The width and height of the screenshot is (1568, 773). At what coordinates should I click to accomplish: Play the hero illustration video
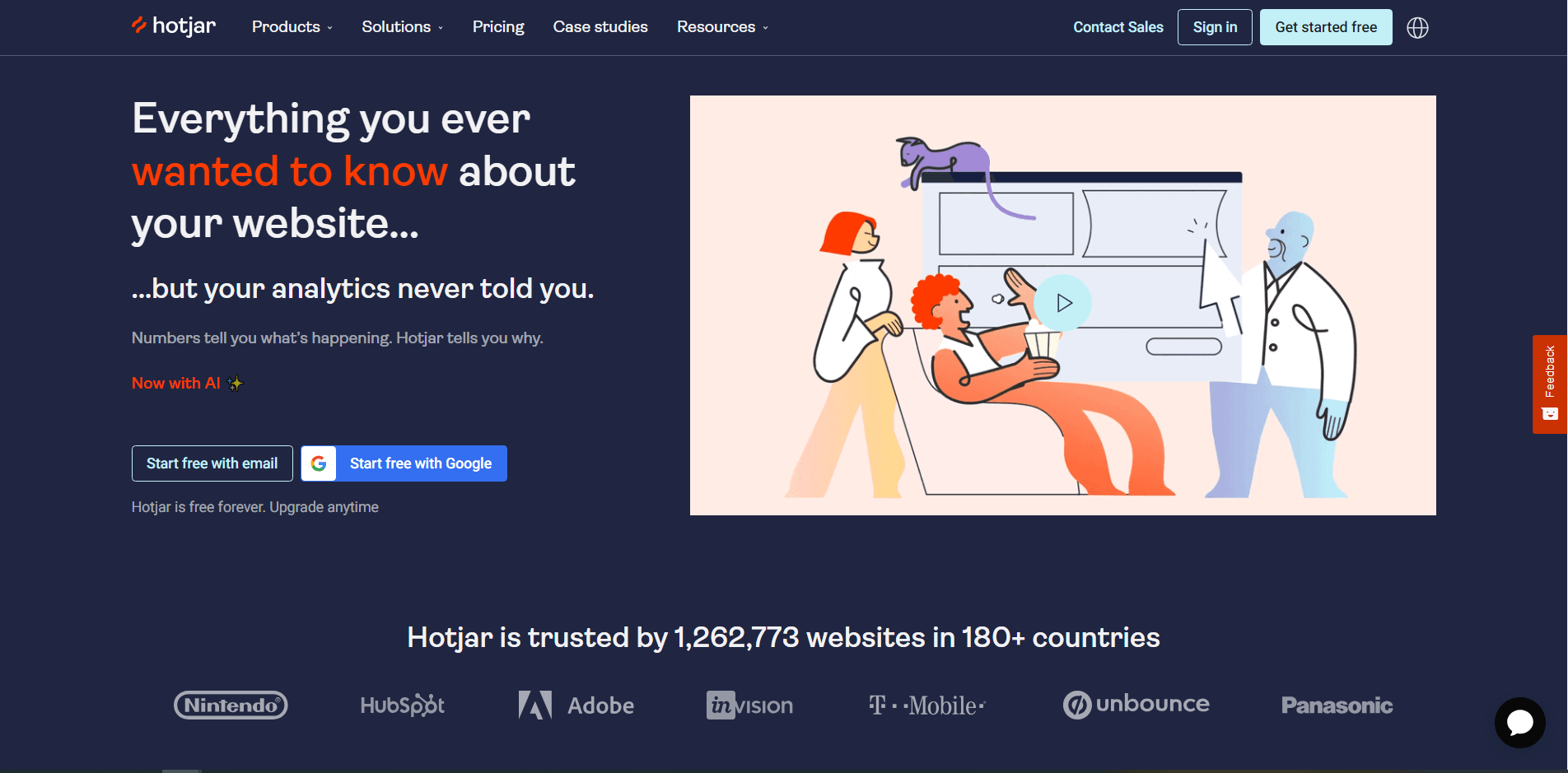pos(1063,303)
